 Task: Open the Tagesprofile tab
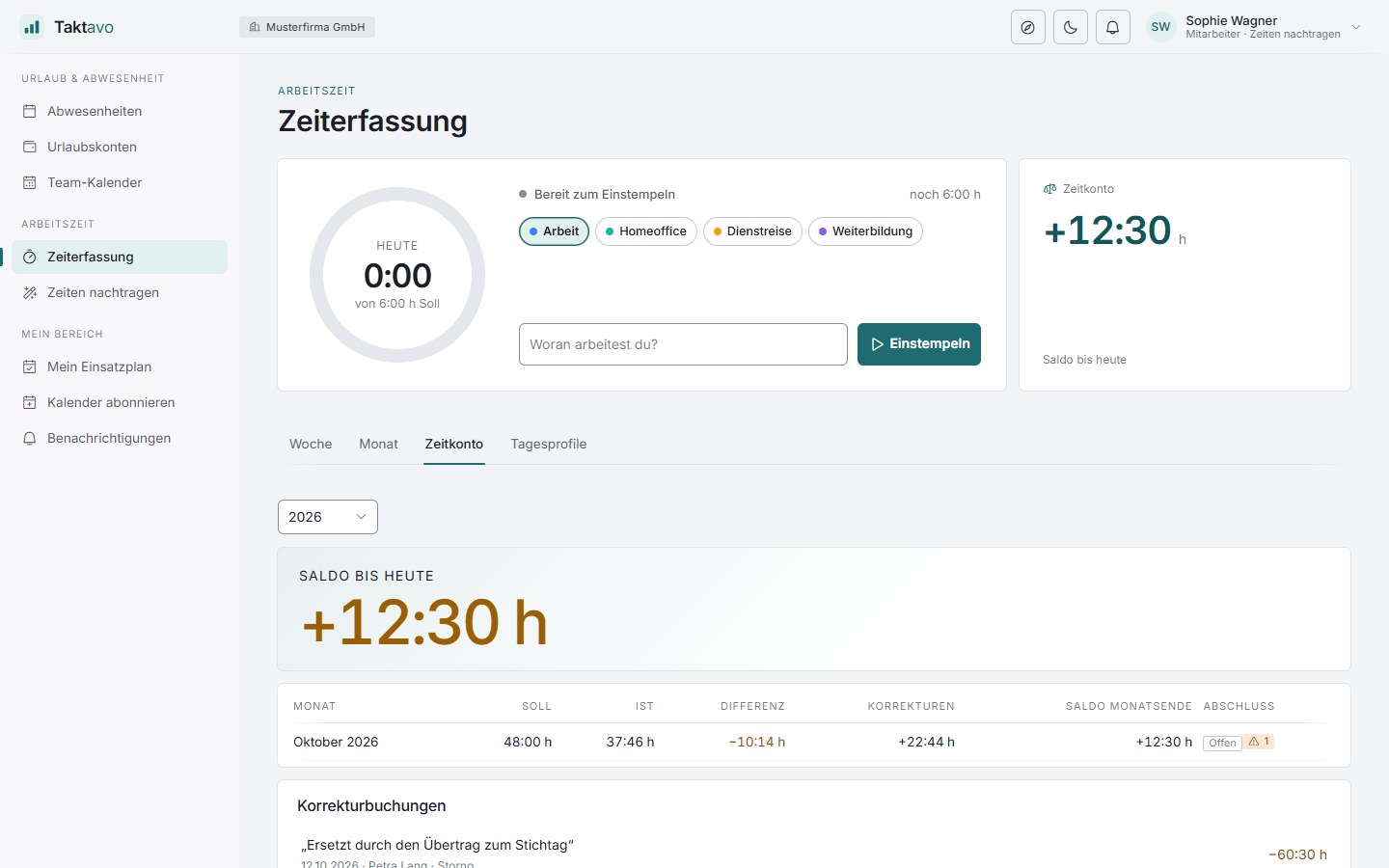(x=549, y=444)
